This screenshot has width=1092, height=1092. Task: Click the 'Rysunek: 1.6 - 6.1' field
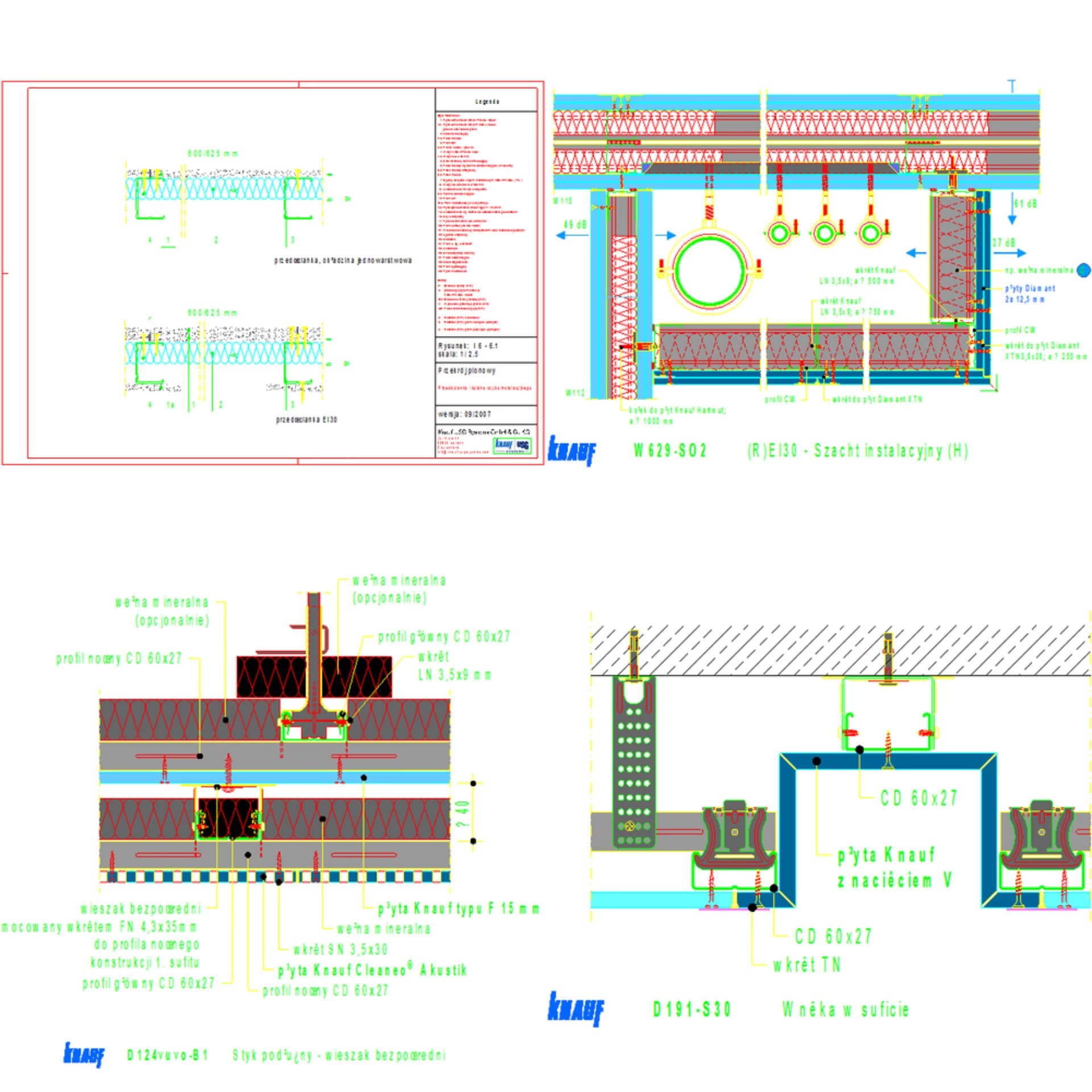click(468, 345)
